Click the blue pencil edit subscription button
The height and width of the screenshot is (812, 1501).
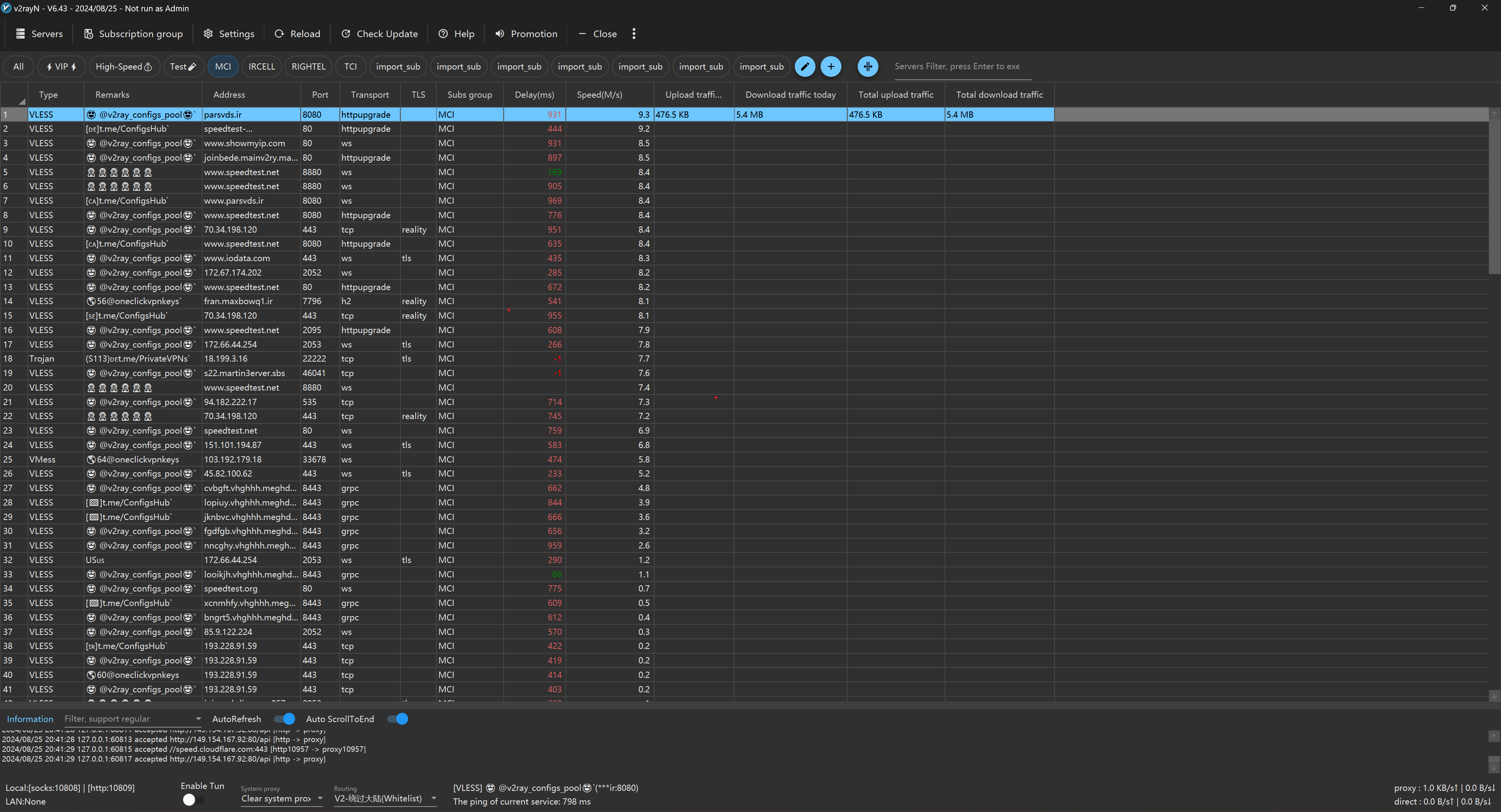click(x=805, y=66)
